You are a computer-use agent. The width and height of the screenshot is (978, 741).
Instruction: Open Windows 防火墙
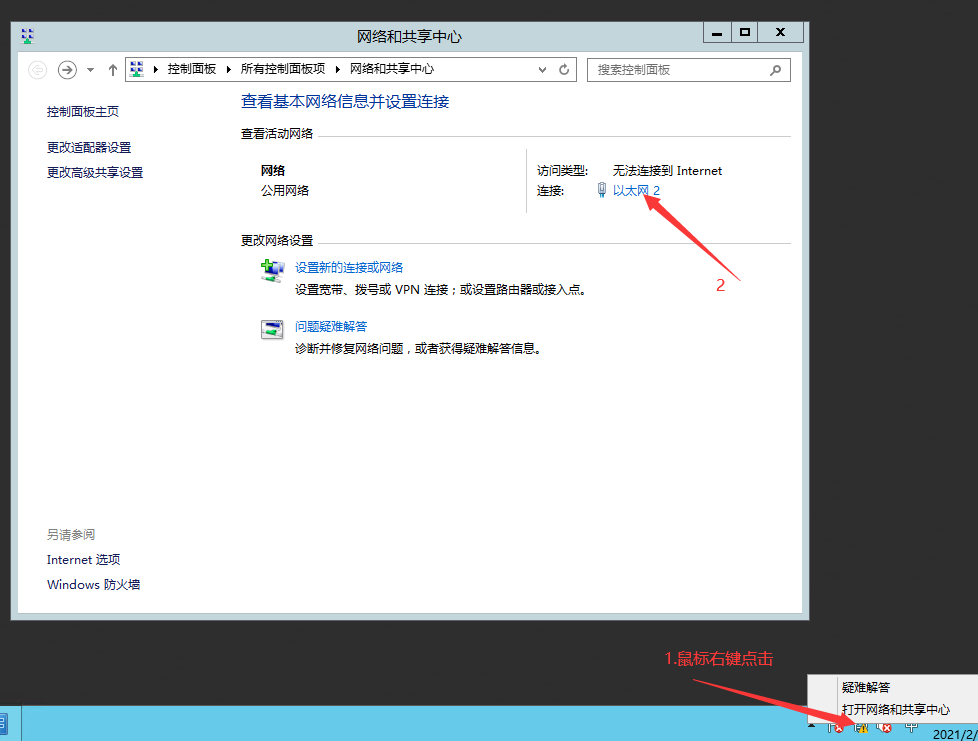(94, 584)
